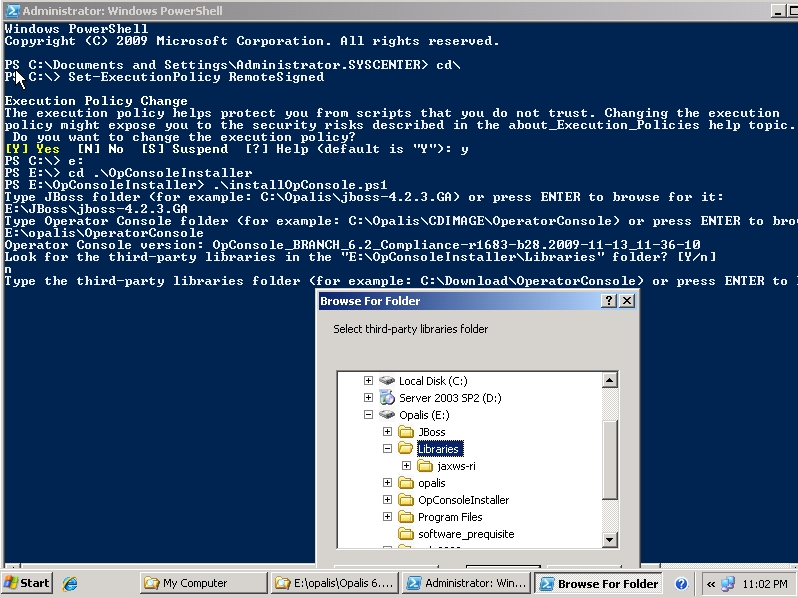Expand the jaxws-ri folder node
The height and width of the screenshot is (598, 798).
406,466
